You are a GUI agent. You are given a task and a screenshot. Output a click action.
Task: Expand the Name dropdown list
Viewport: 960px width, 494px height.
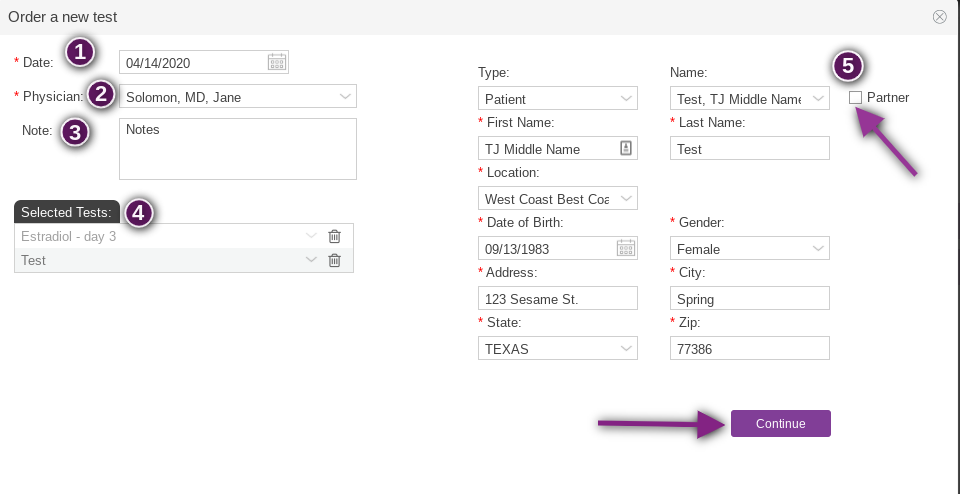818,98
